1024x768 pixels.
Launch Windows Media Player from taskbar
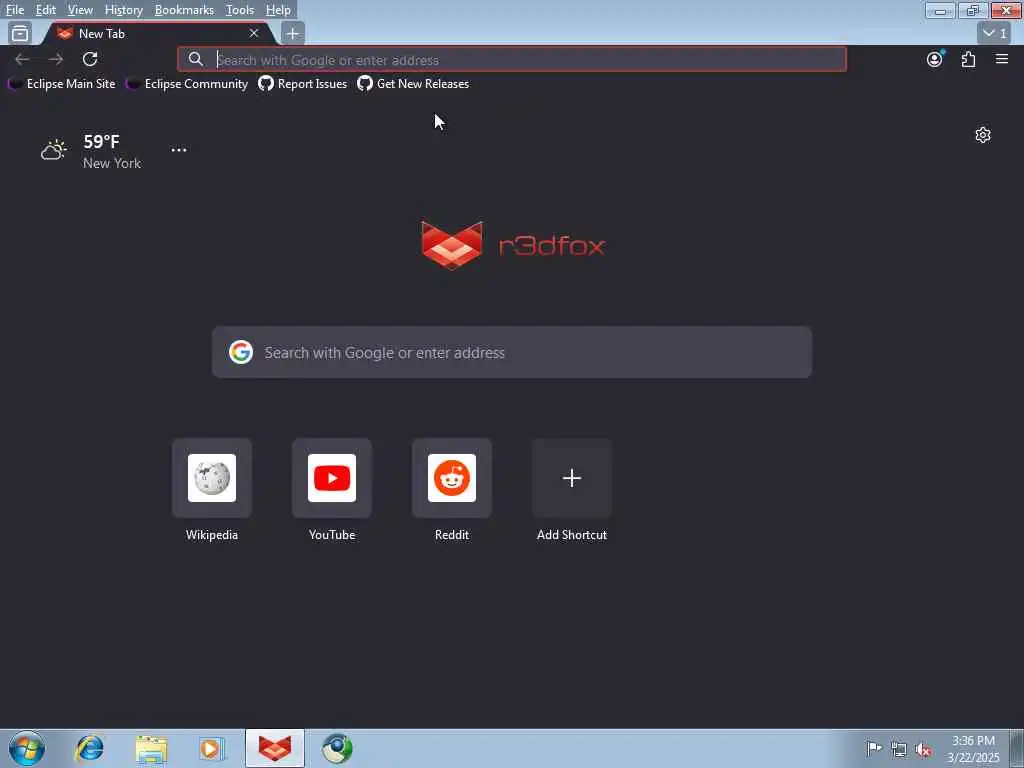coord(212,749)
